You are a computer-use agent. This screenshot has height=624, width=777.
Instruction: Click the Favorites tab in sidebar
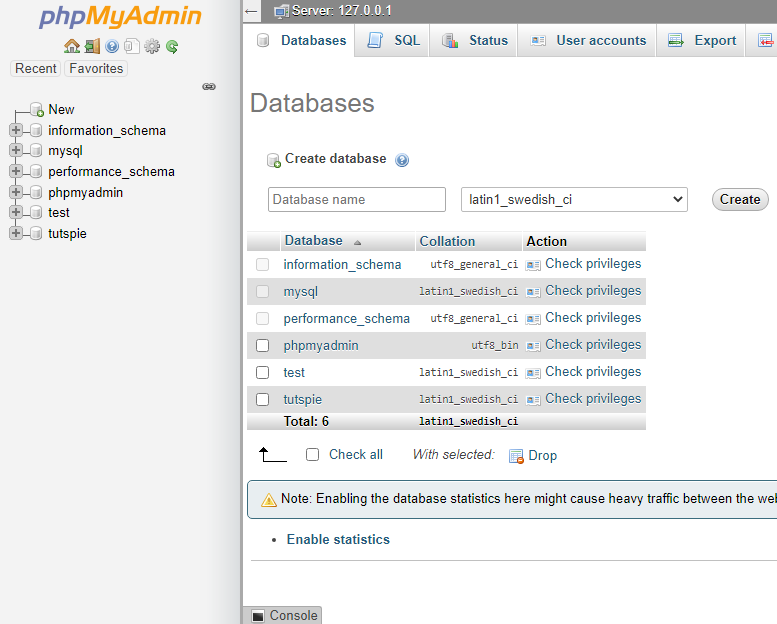point(96,68)
